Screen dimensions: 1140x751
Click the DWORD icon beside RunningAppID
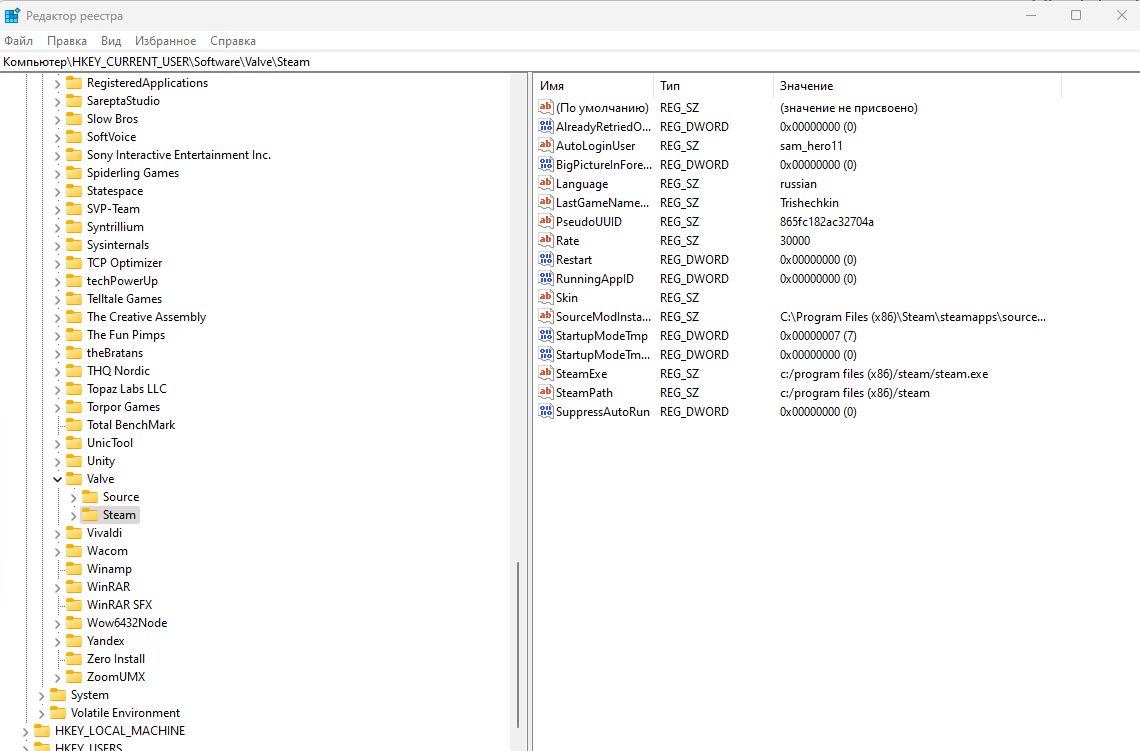pos(545,278)
